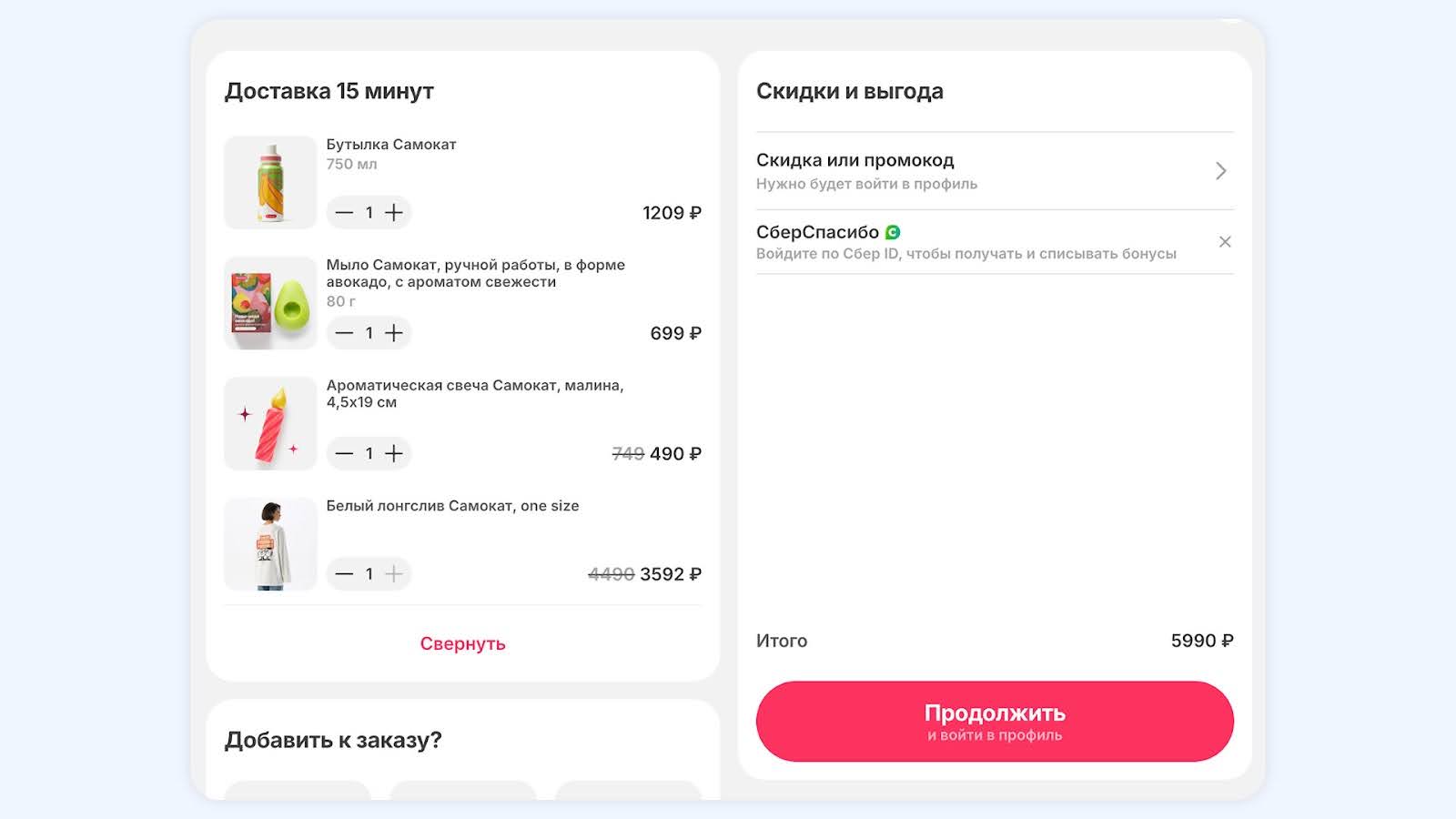Open the Бутылка Самокат product image
This screenshot has height=819, width=1456.
[270, 183]
